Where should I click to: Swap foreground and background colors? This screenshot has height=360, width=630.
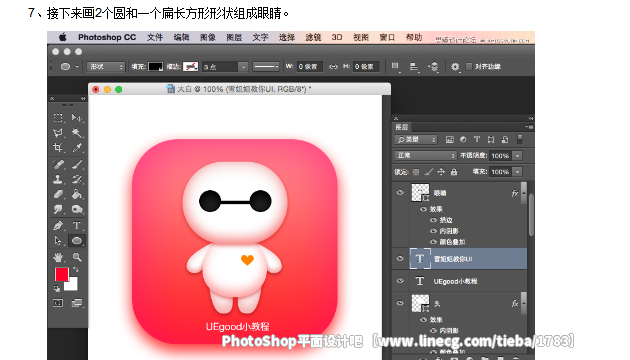(x=75, y=270)
